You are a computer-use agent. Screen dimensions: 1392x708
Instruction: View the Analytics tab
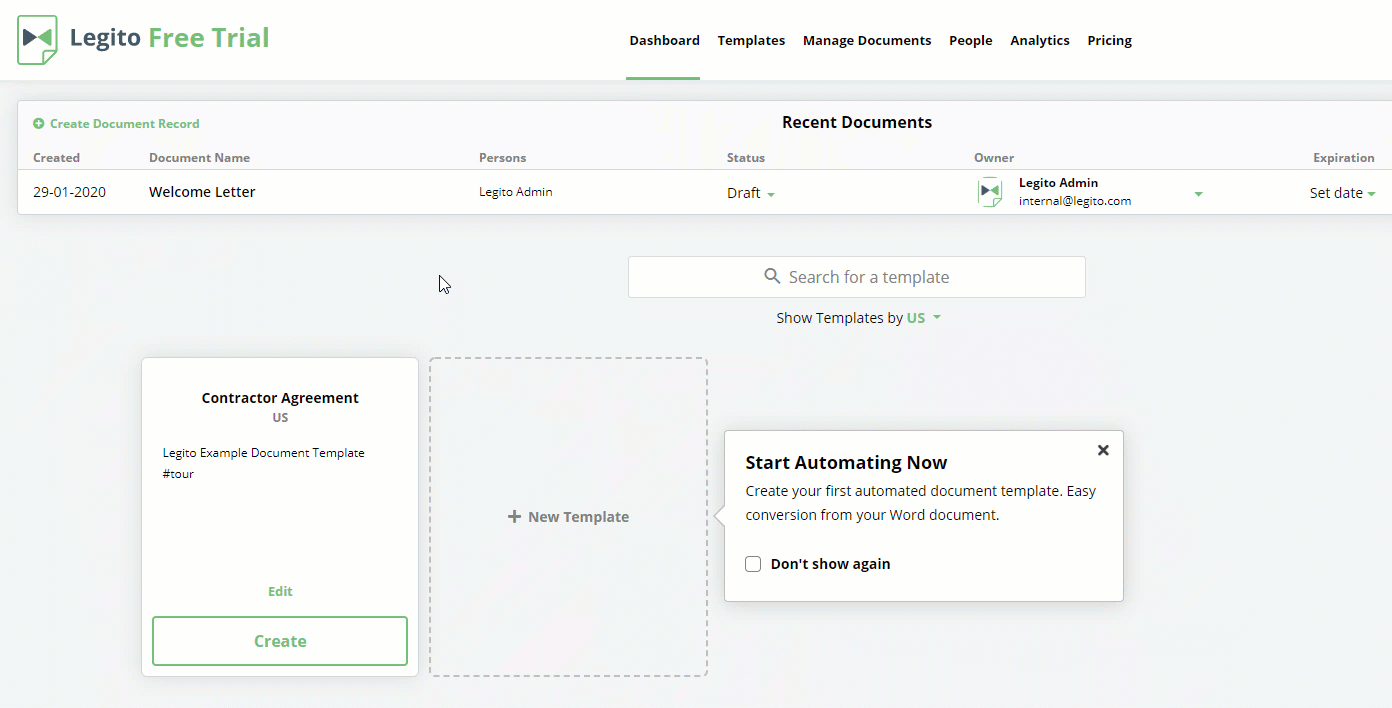coord(1040,41)
